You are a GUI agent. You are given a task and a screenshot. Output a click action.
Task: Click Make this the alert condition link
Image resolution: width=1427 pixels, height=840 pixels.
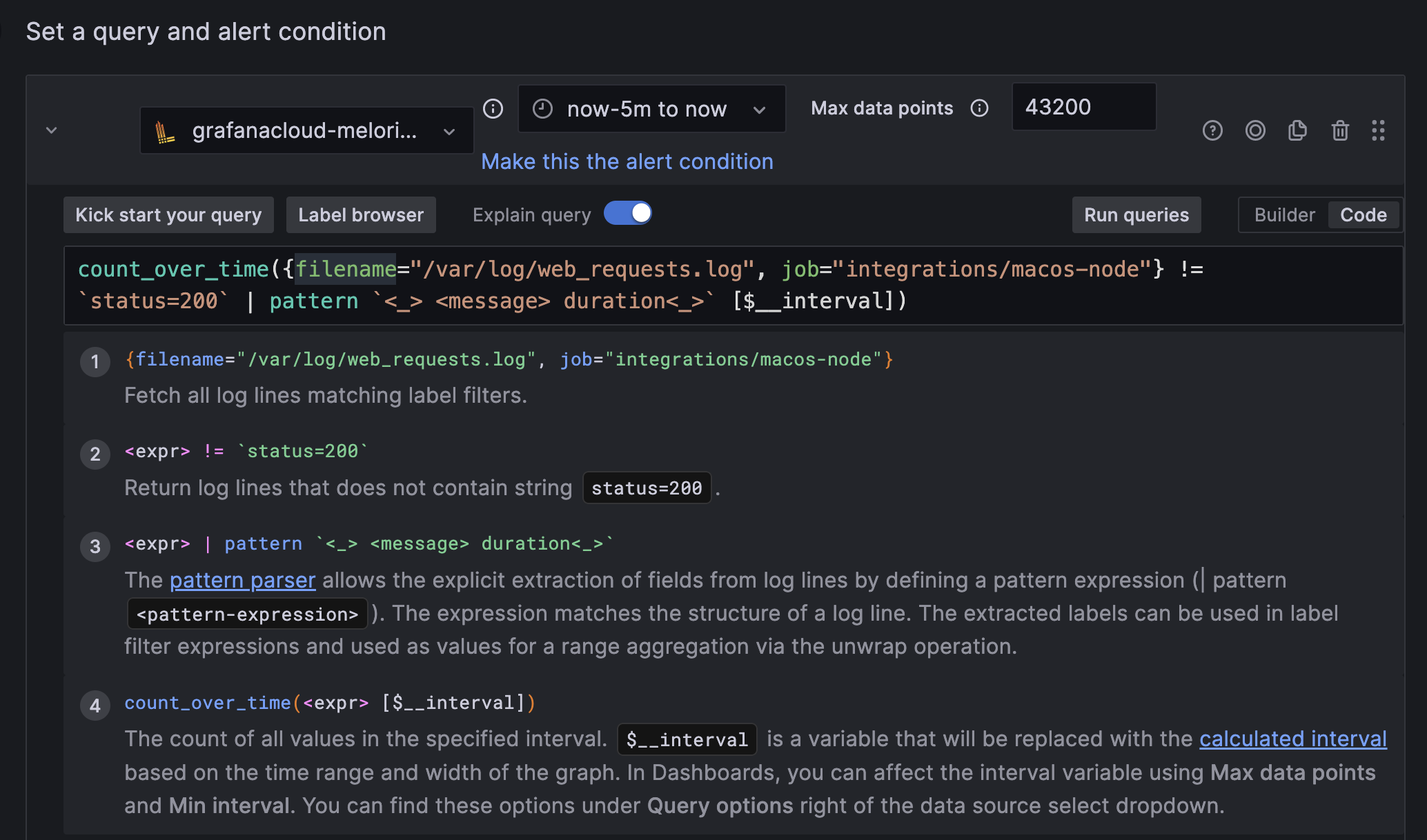pyautogui.click(x=627, y=161)
